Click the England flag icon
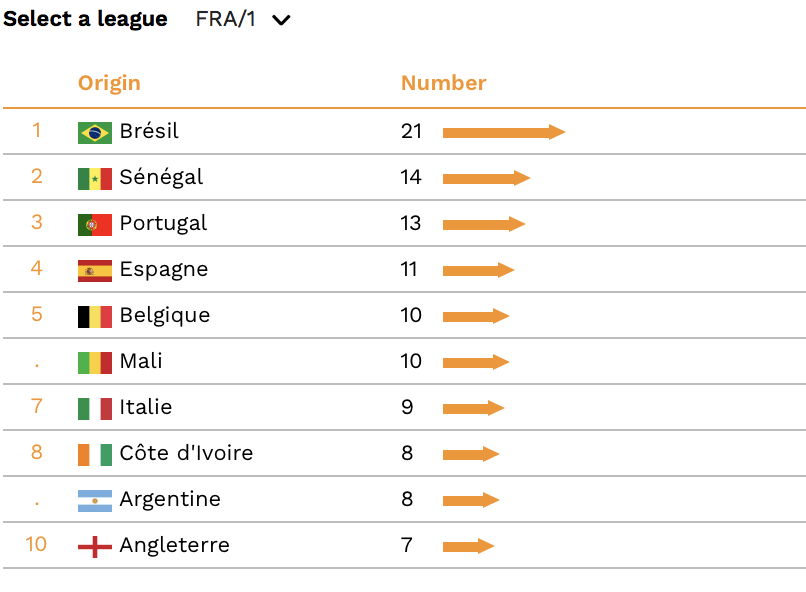 click(95, 547)
